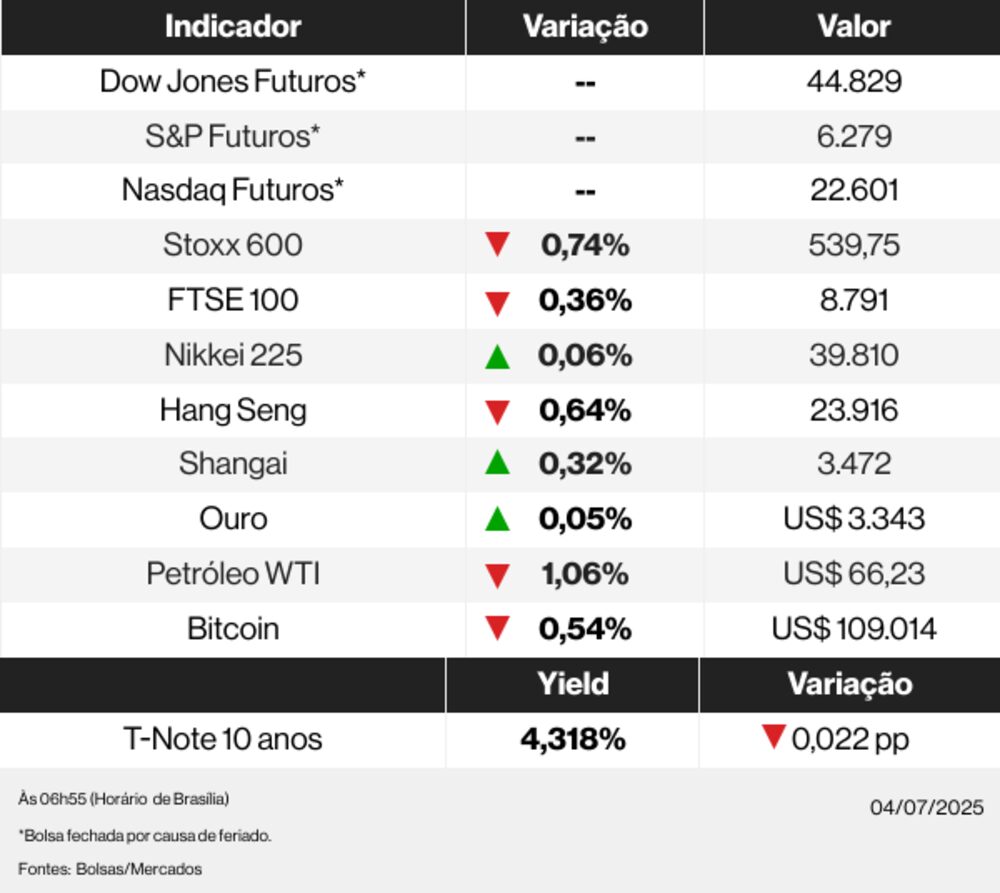Click the red down arrow for Petróleo WTI

tap(497, 575)
